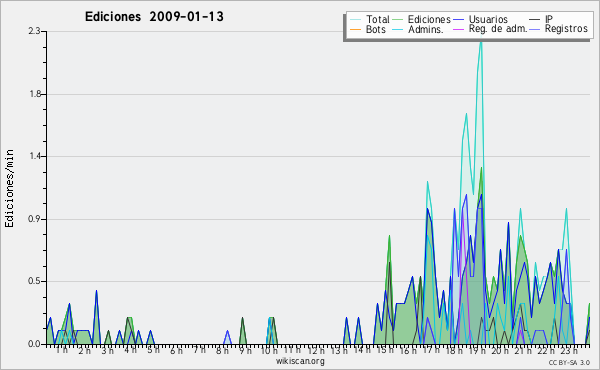
Task: Click the '11 h' x-axis label
Action: point(292,350)
